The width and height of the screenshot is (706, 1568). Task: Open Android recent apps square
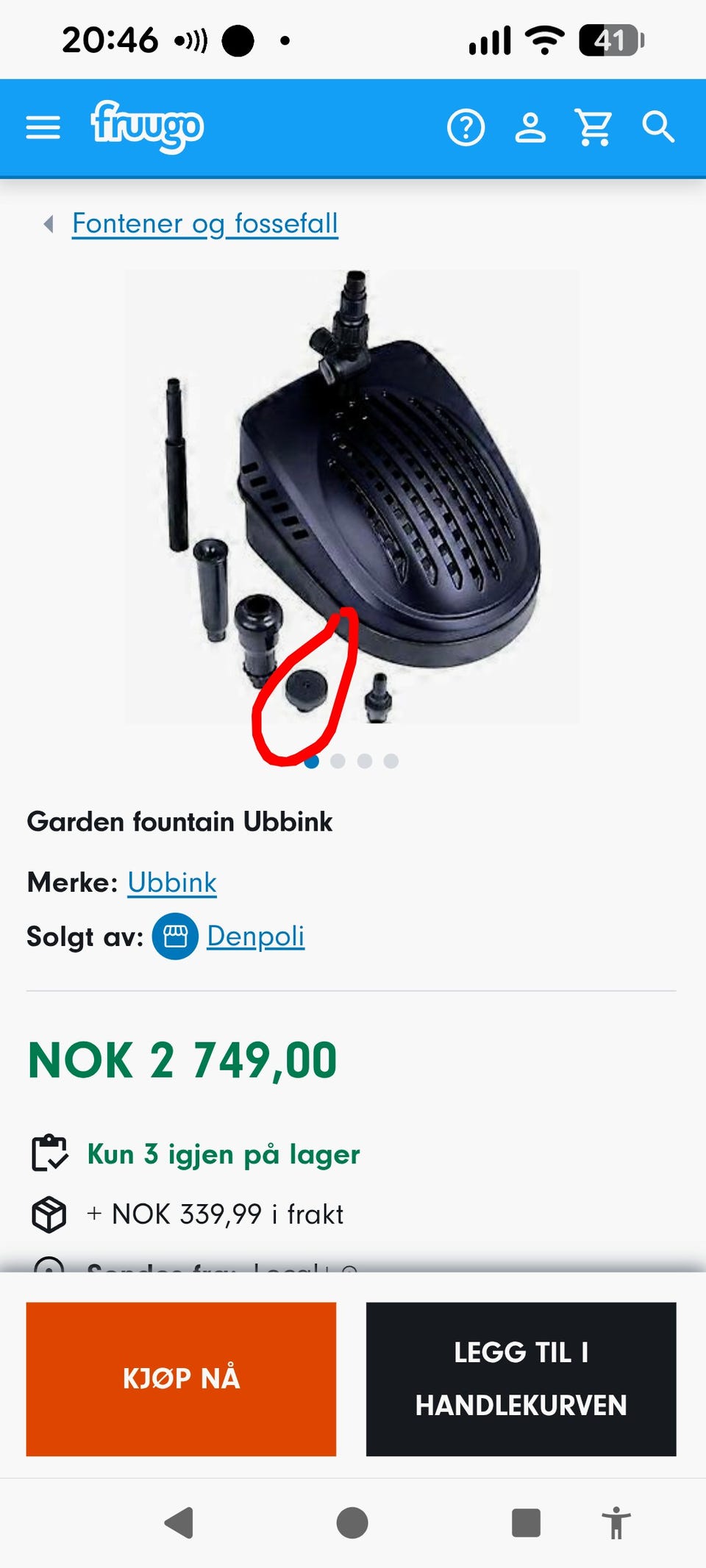pos(526,1522)
